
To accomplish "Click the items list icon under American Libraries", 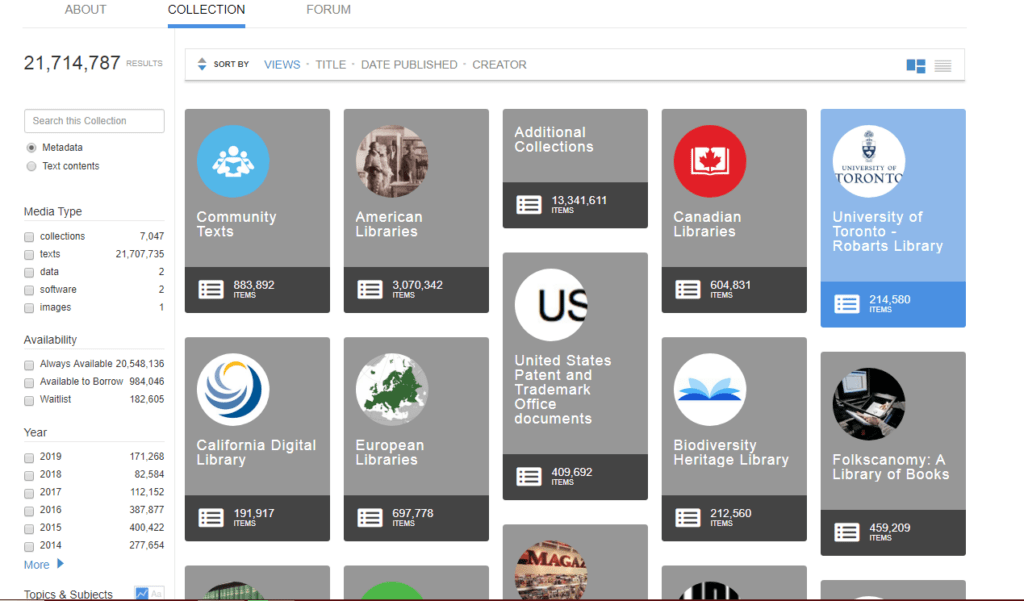I will 370,289.
